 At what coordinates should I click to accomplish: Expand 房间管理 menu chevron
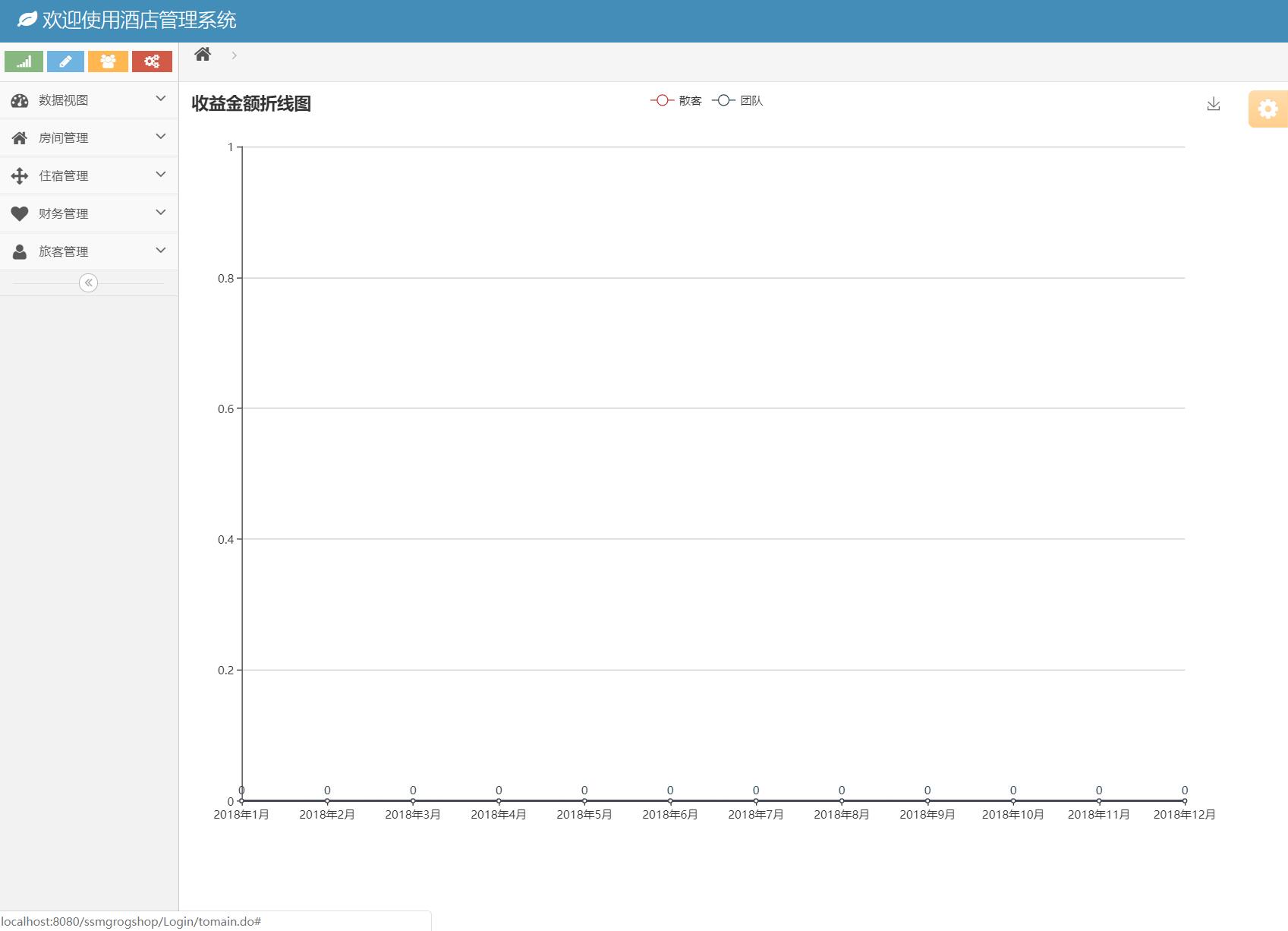pos(161,137)
